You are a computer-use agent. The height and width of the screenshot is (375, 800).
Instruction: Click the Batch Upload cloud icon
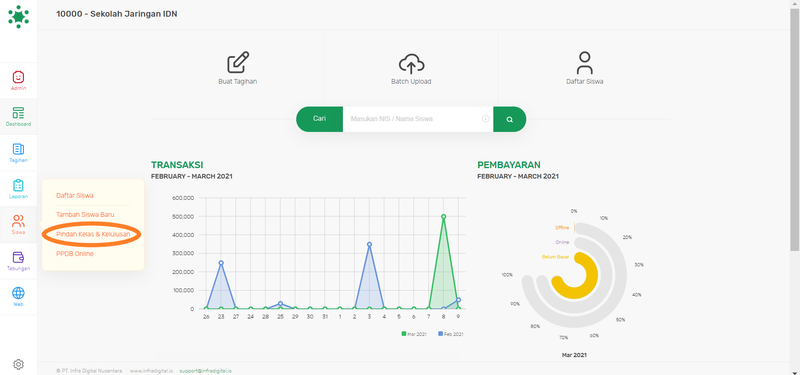(x=411, y=64)
